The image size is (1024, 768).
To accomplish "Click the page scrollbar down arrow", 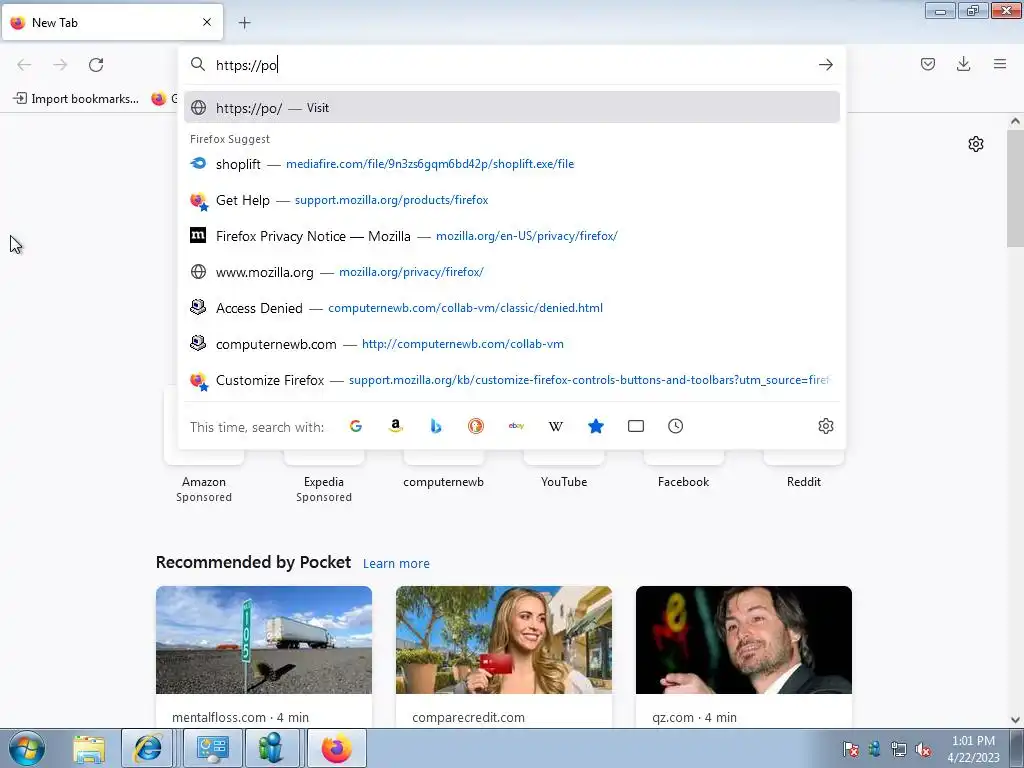I will click(x=1015, y=720).
